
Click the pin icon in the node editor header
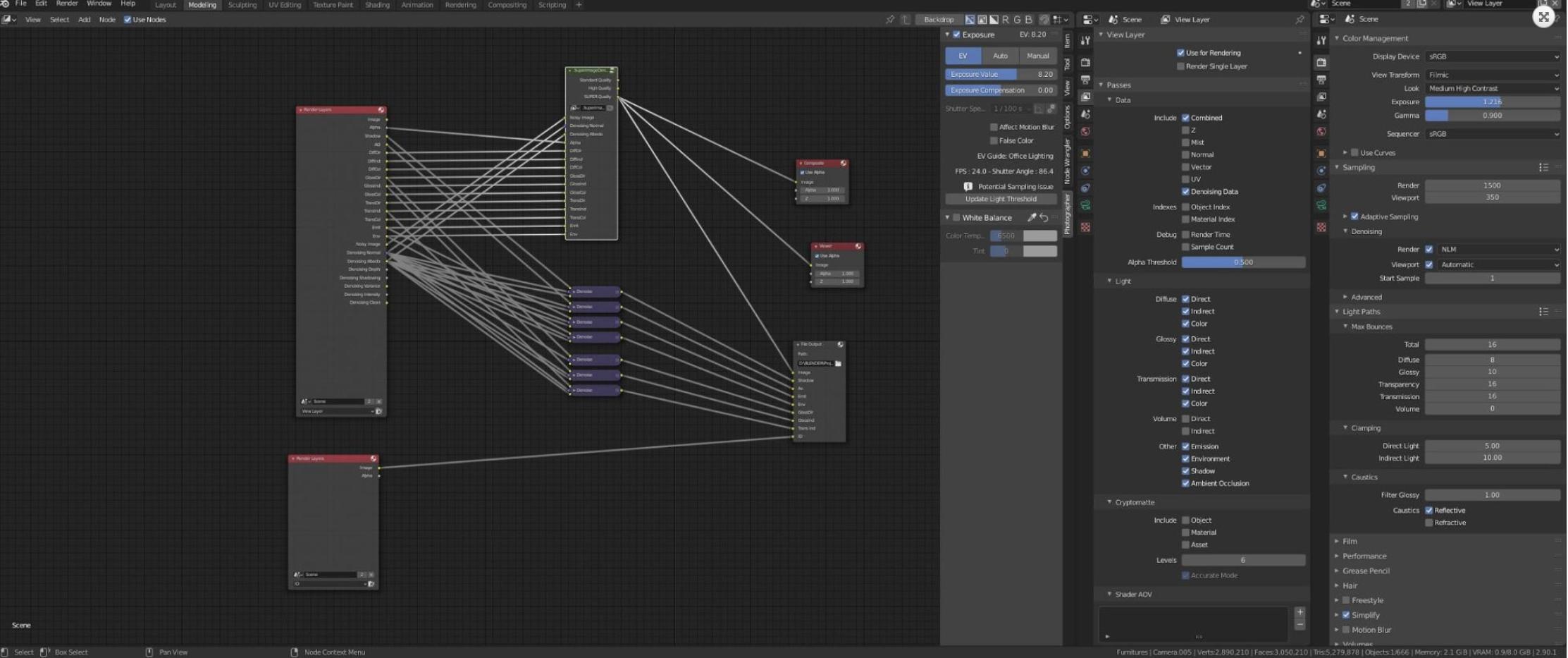(890, 20)
